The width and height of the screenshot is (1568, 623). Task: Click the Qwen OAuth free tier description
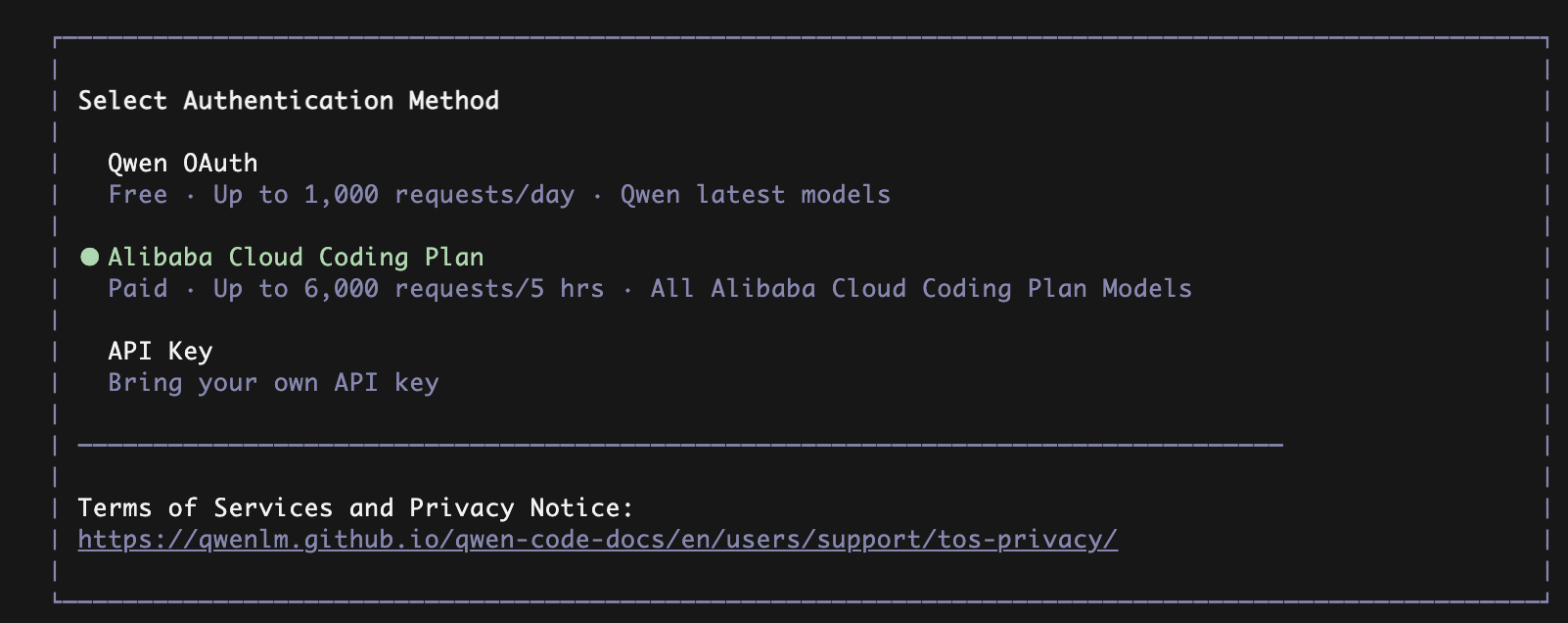(499, 194)
